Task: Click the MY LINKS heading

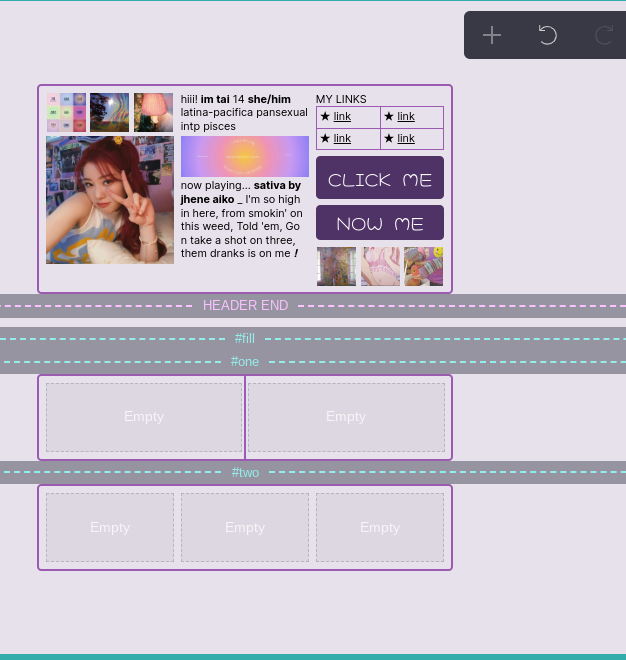Action: click(x=341, y=99)
